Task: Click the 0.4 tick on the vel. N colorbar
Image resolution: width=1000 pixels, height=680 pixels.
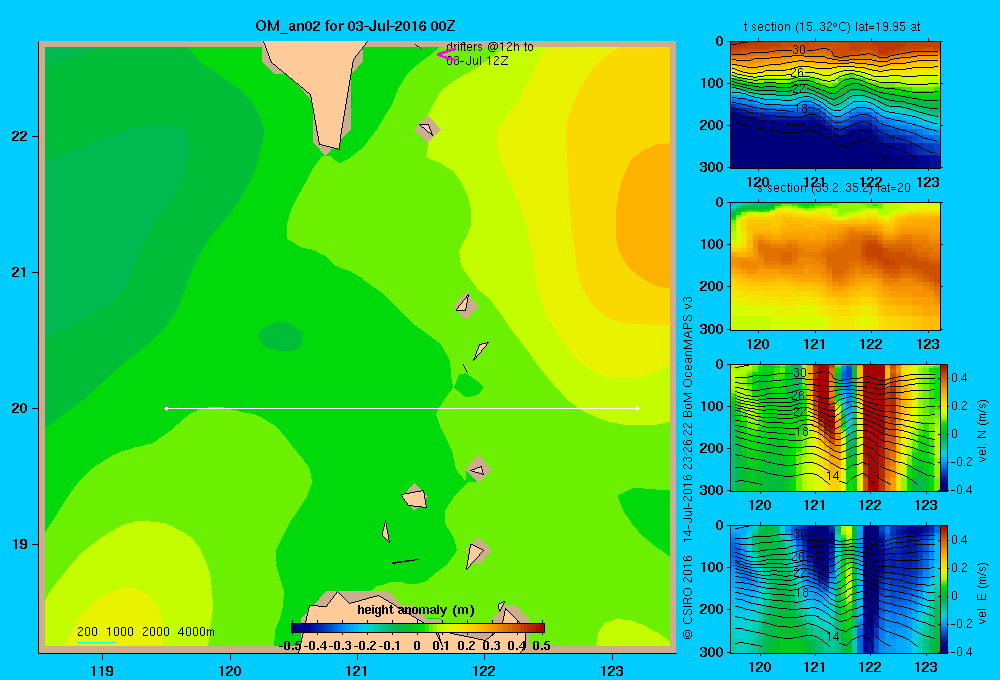Action: 959,378
